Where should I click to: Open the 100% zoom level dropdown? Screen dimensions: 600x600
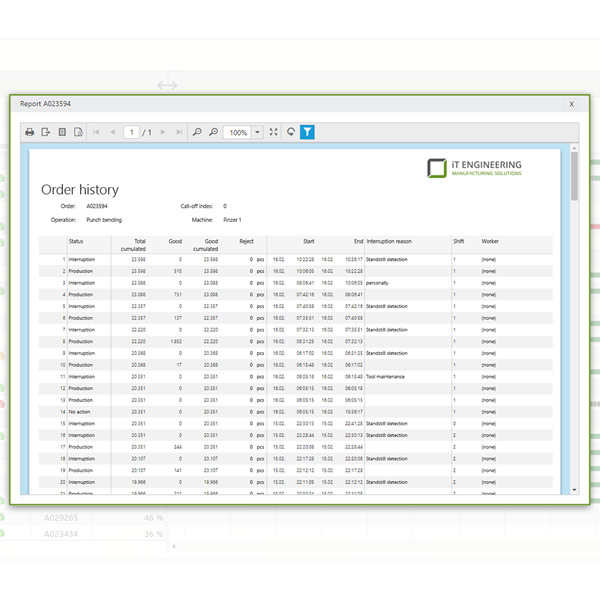257,132
